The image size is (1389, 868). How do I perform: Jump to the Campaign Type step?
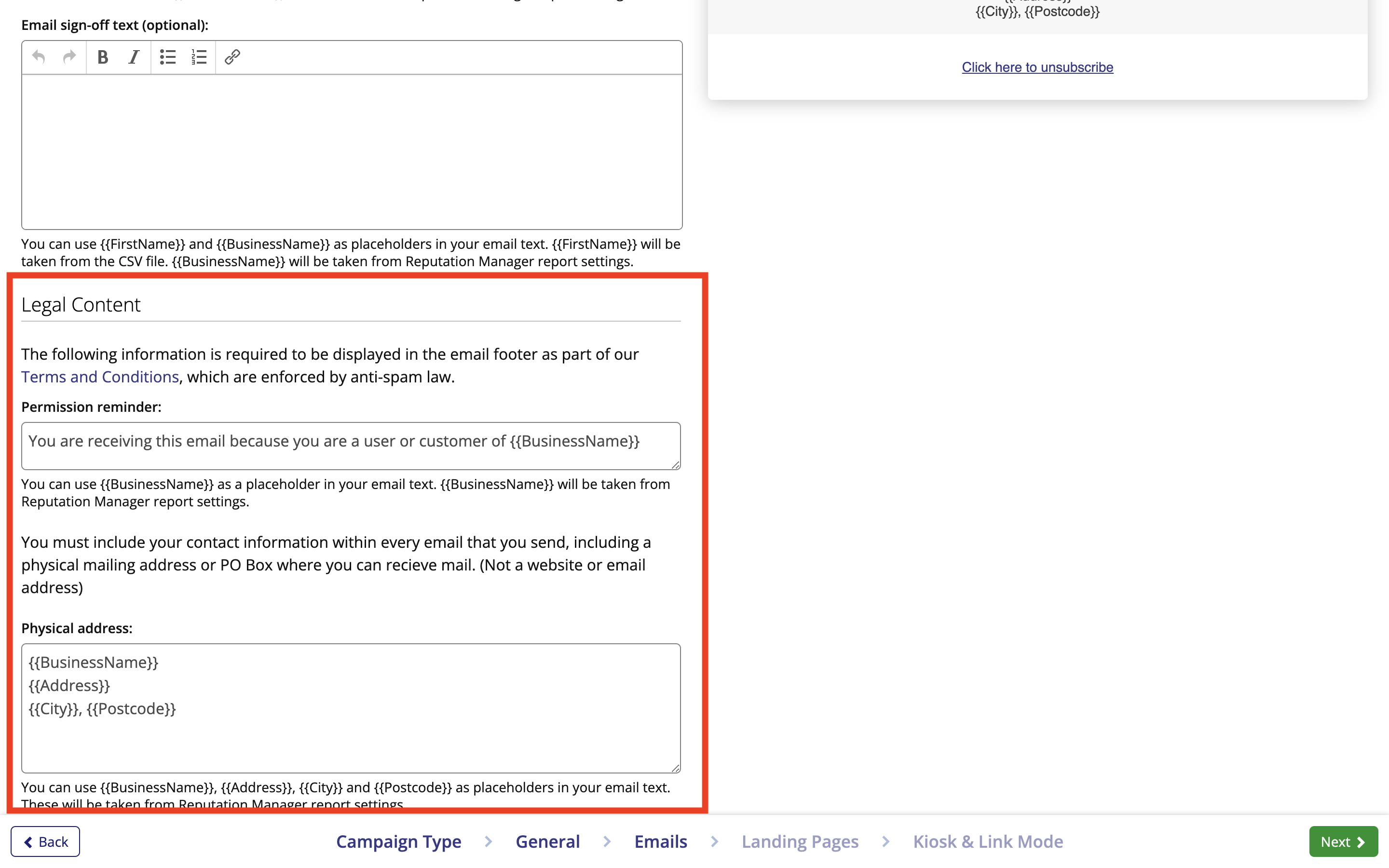(398, 841)
